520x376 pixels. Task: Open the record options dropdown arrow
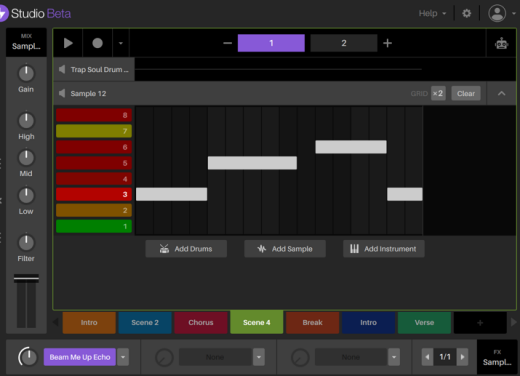121,43
